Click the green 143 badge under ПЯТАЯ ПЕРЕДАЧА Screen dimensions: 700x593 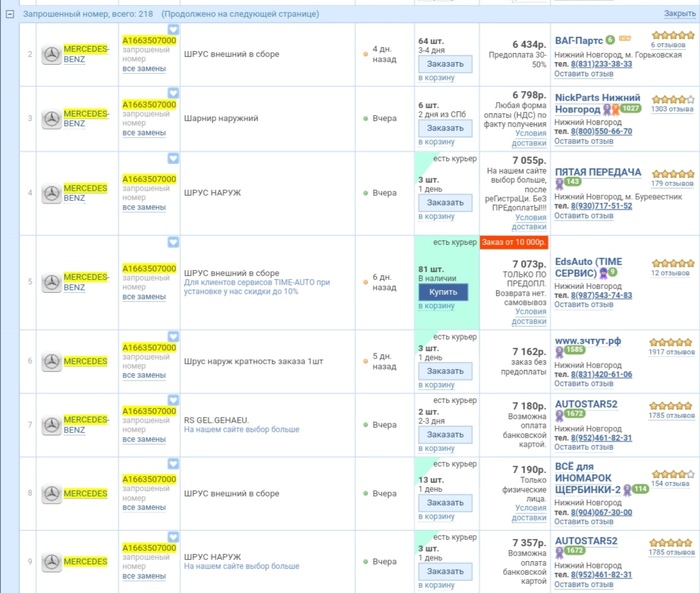(x=572, y=181)
